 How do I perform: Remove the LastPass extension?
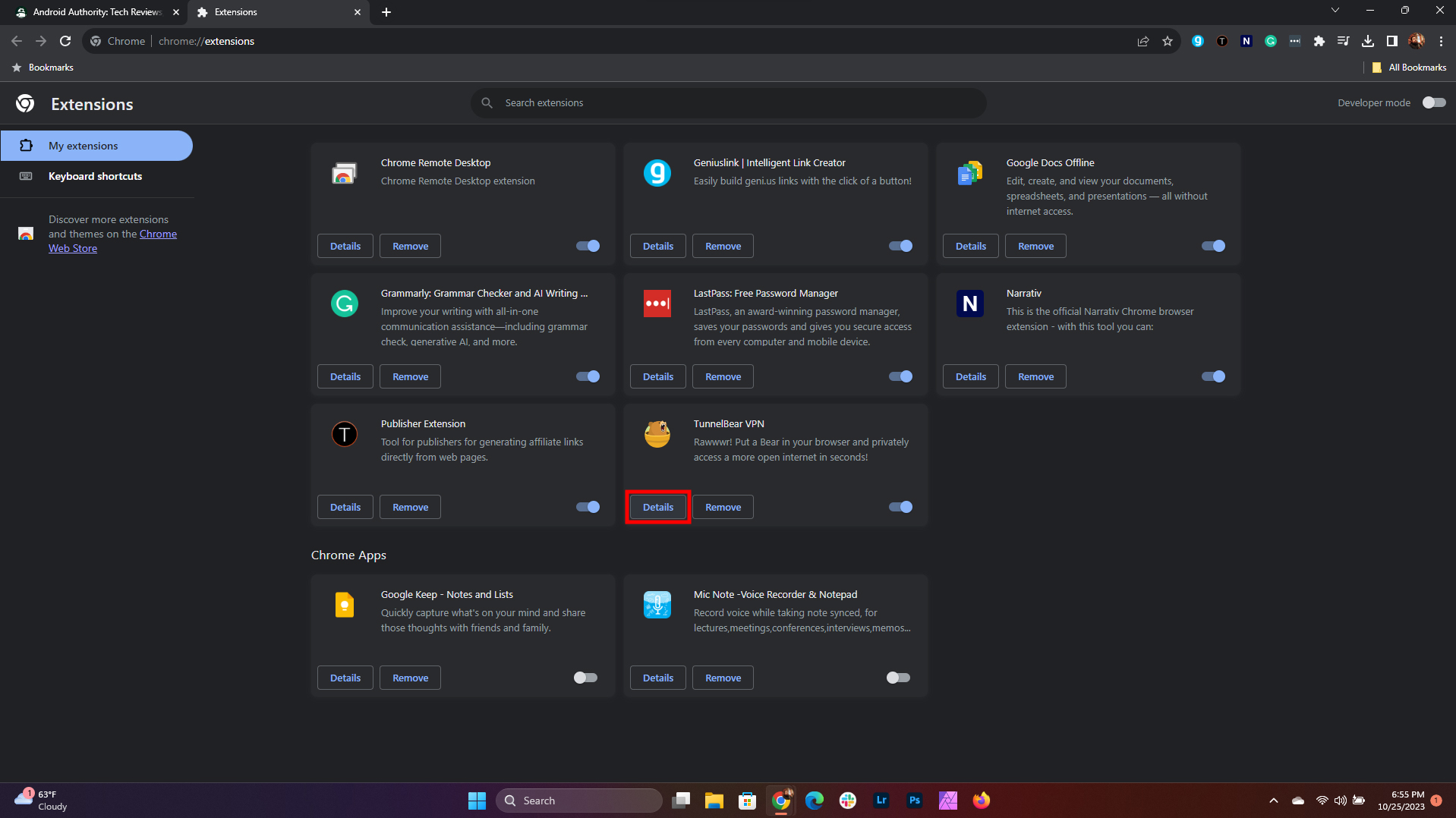pos(723,376)
